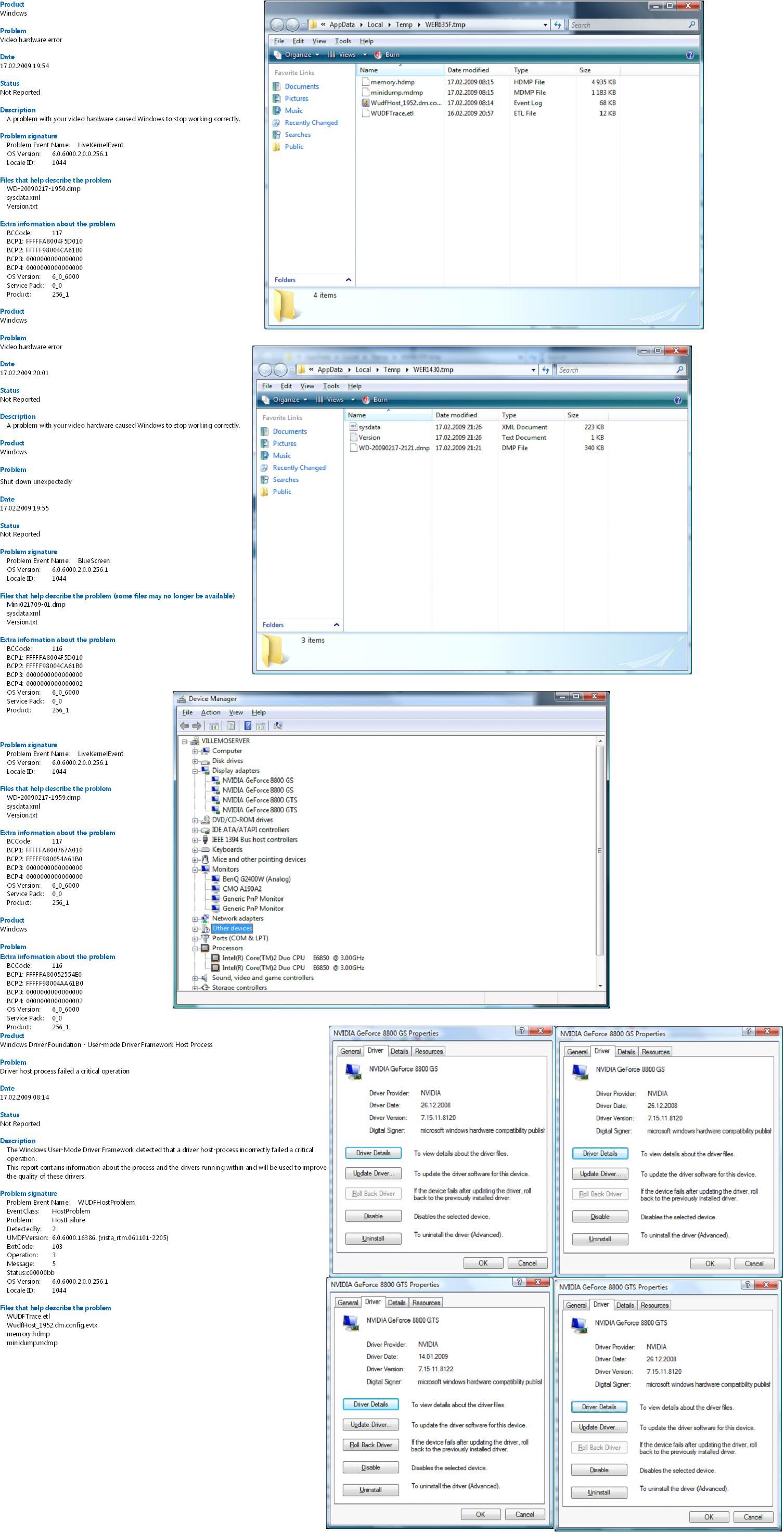Open the Views dropdown arrow in WER1430.tmp window
The width and height of the screenshot is (784, 1532).
(x=353, y=400)
